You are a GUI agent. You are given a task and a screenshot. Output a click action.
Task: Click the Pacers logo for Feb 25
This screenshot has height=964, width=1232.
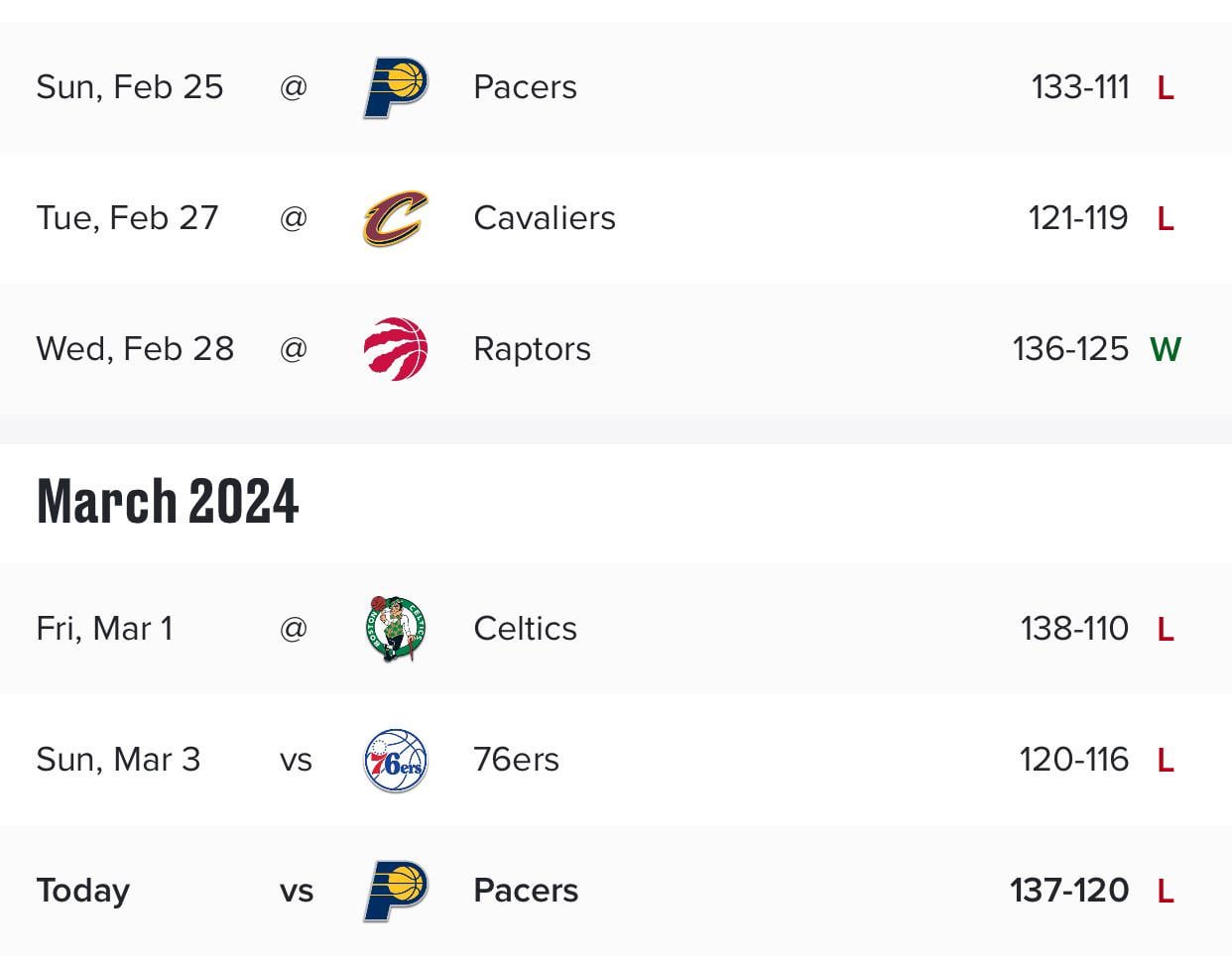pyautogui.click(x=395, y=87)
